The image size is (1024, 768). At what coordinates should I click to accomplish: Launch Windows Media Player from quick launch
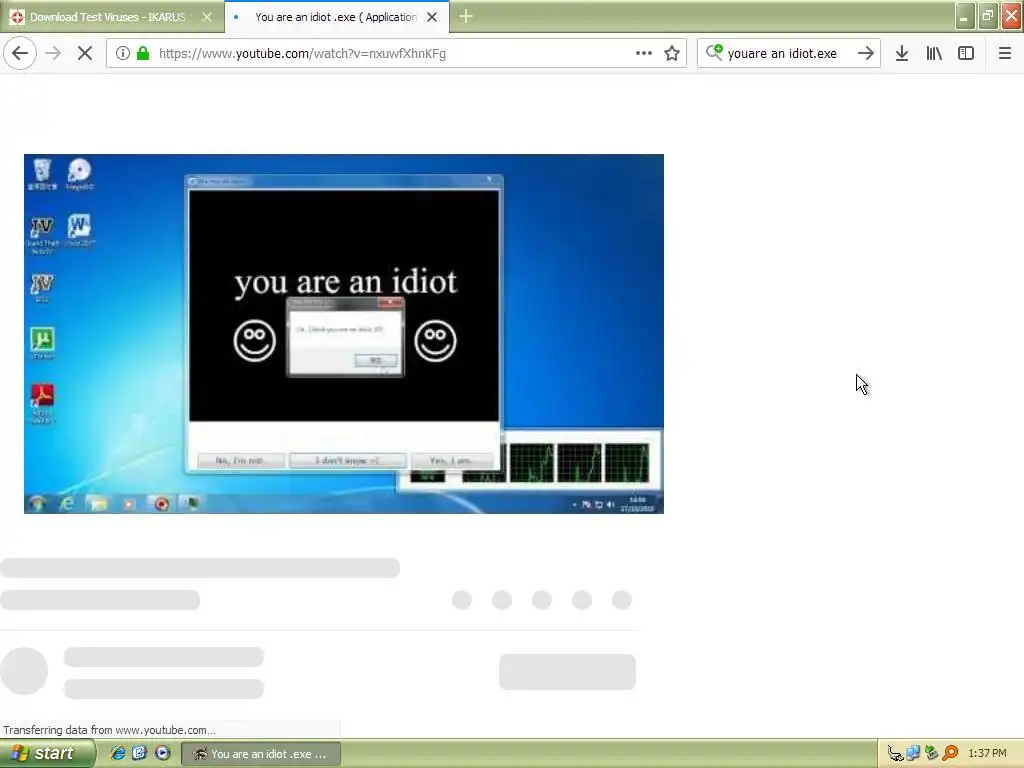click(163, 754)
